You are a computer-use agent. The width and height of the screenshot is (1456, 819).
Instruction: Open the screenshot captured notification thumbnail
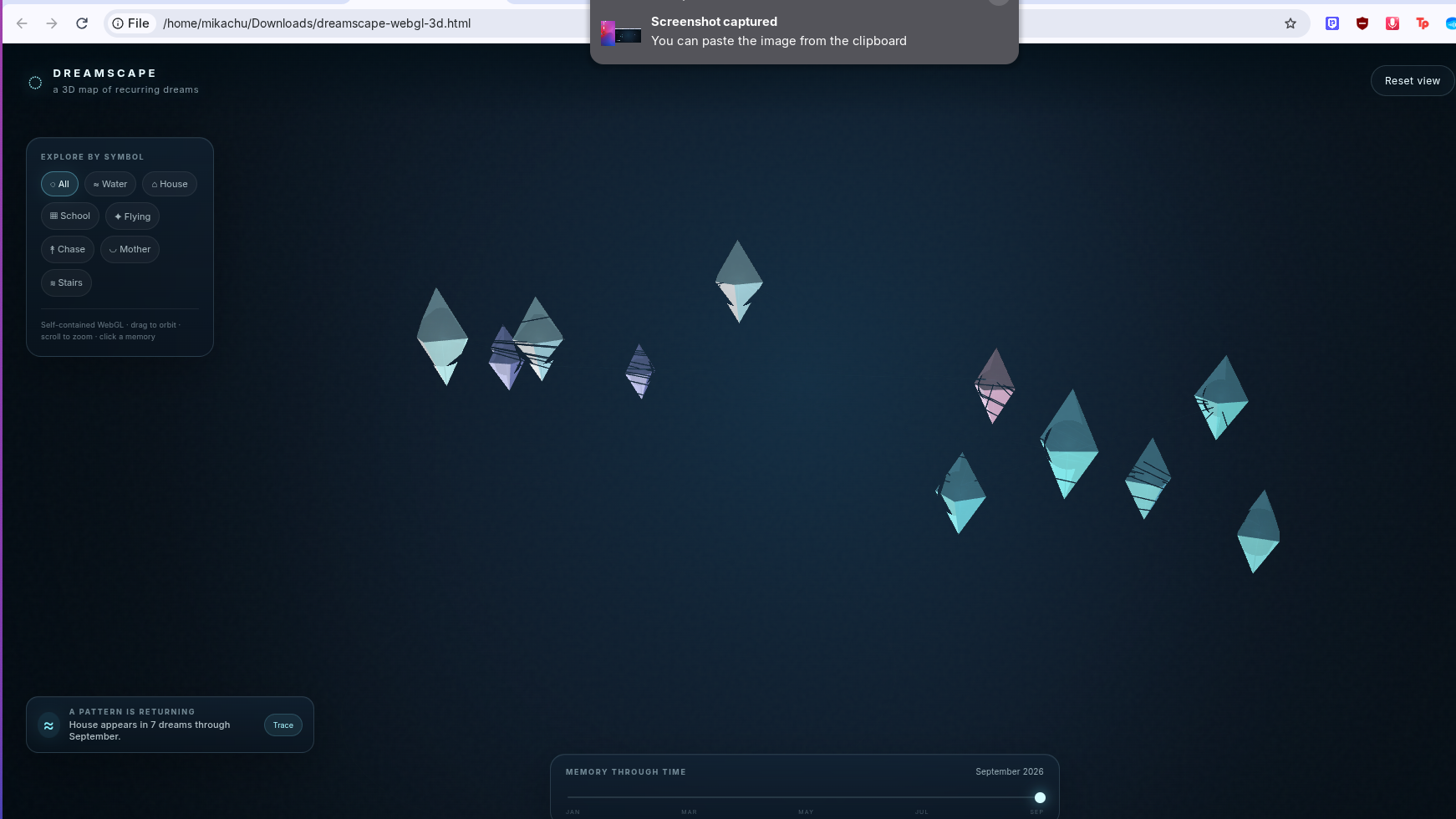(621, 33)
